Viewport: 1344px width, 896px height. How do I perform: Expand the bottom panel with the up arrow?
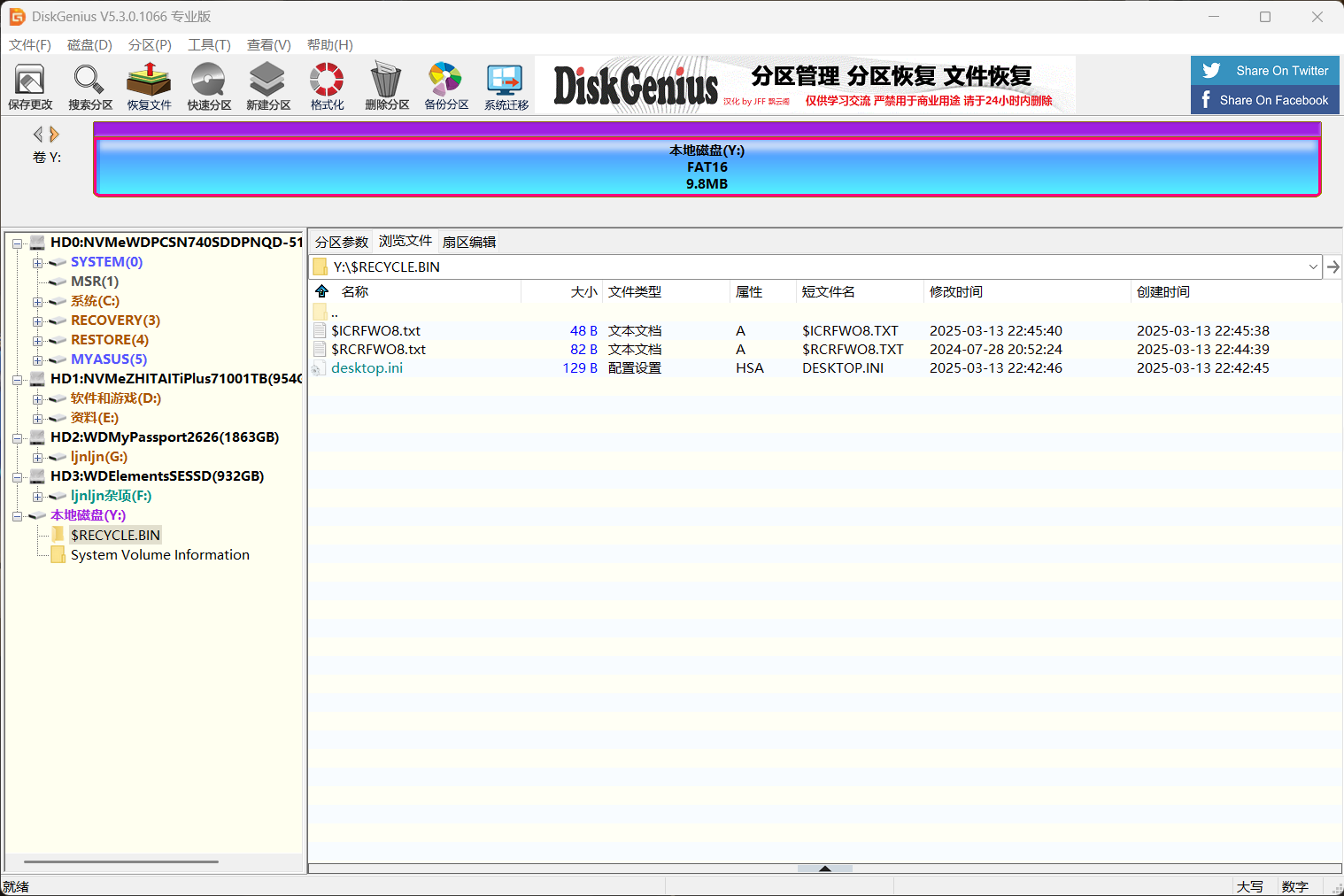[825, 869]
